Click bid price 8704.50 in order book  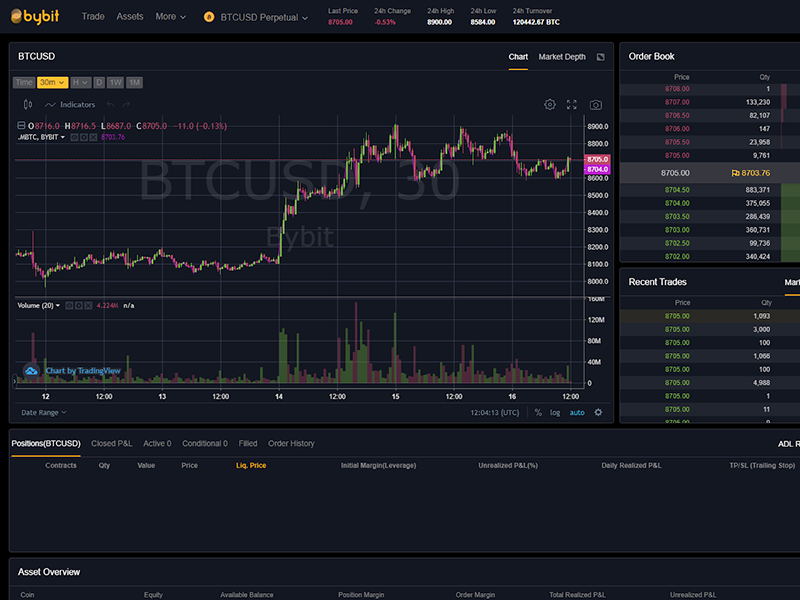point(677,190)
